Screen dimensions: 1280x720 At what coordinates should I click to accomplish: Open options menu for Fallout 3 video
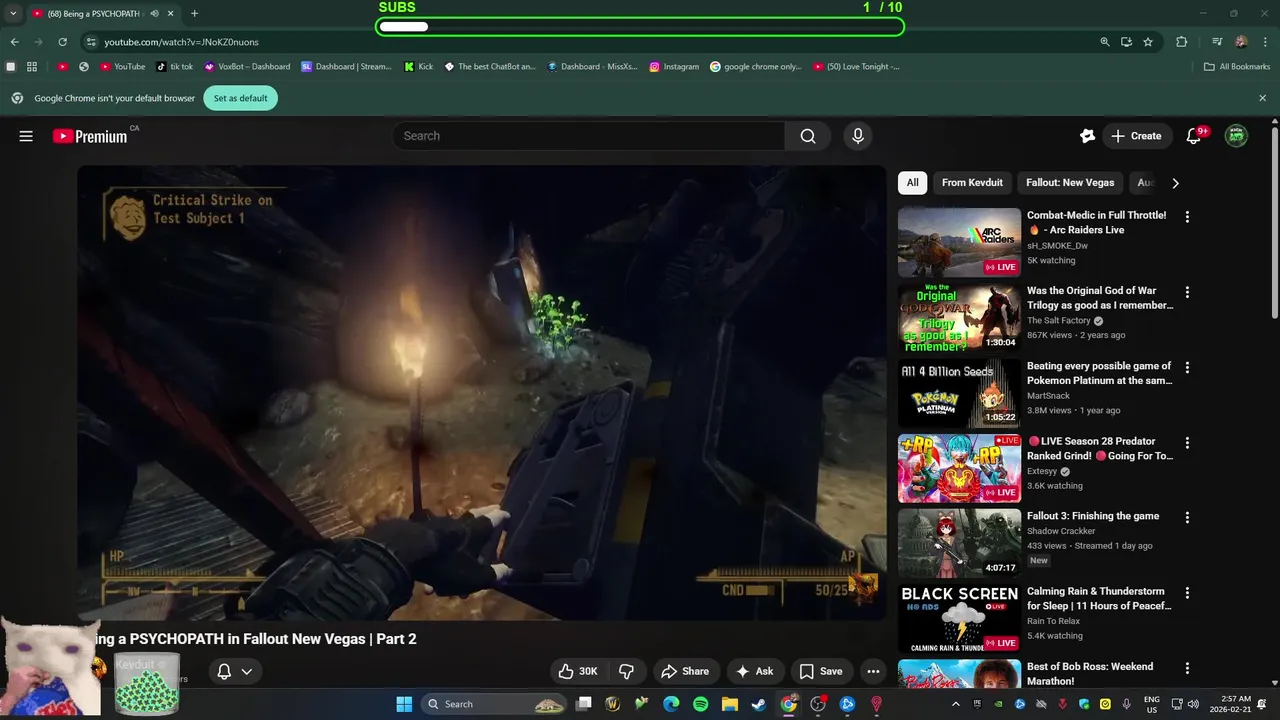click(1187, 518)
